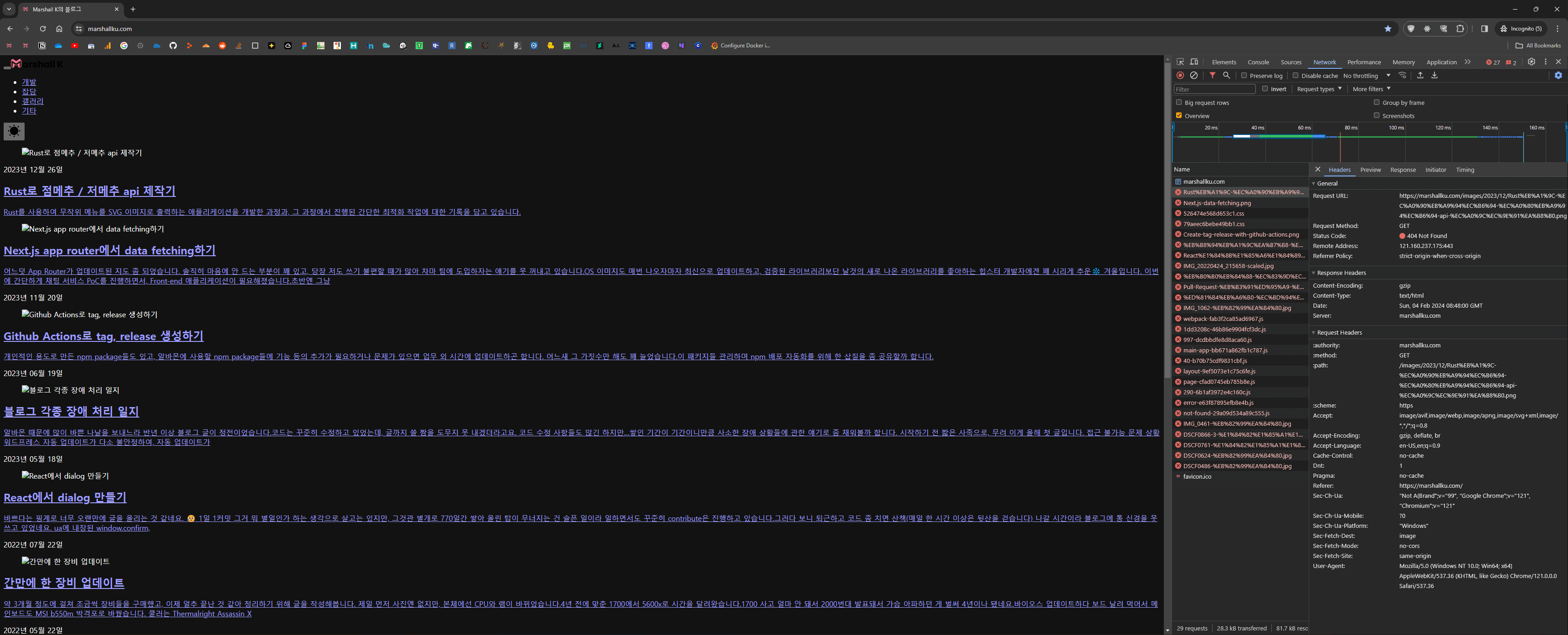Image resolution: width=1568 pixels, height=635 pixels.
Task: Stop recording network log
Action: point(1180,76)
